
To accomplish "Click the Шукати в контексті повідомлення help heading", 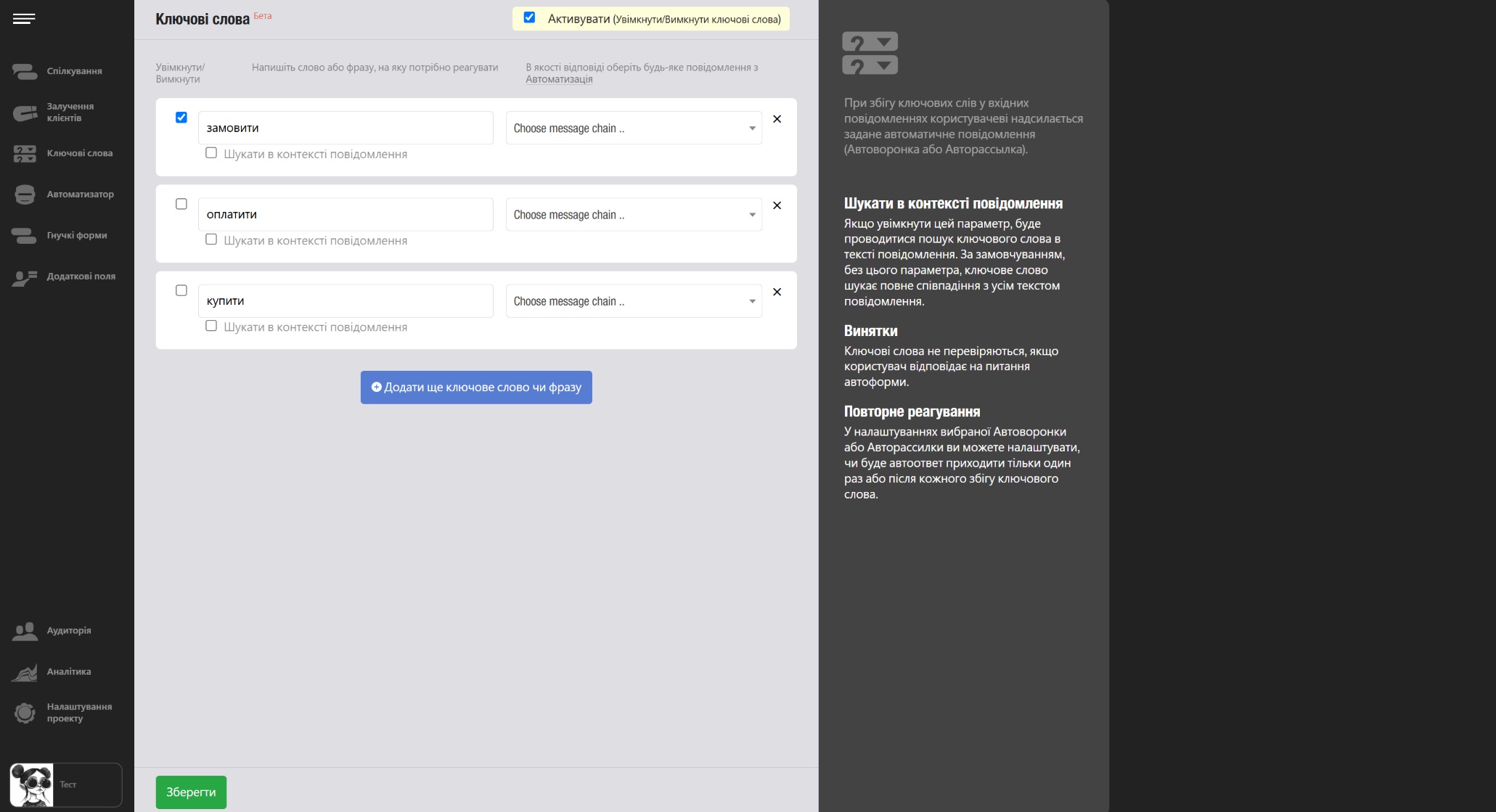I will pos(953,203).
